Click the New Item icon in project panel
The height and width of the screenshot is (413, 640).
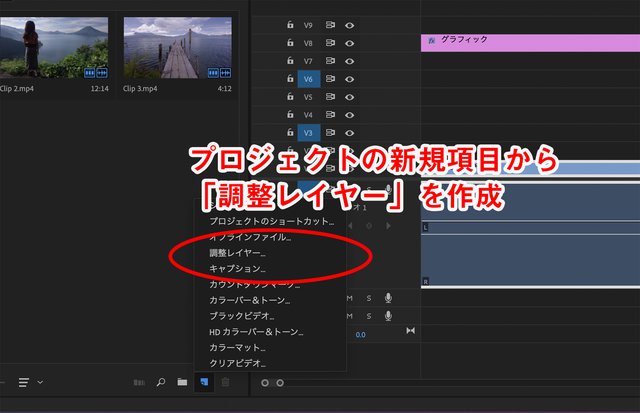(205, 382)
